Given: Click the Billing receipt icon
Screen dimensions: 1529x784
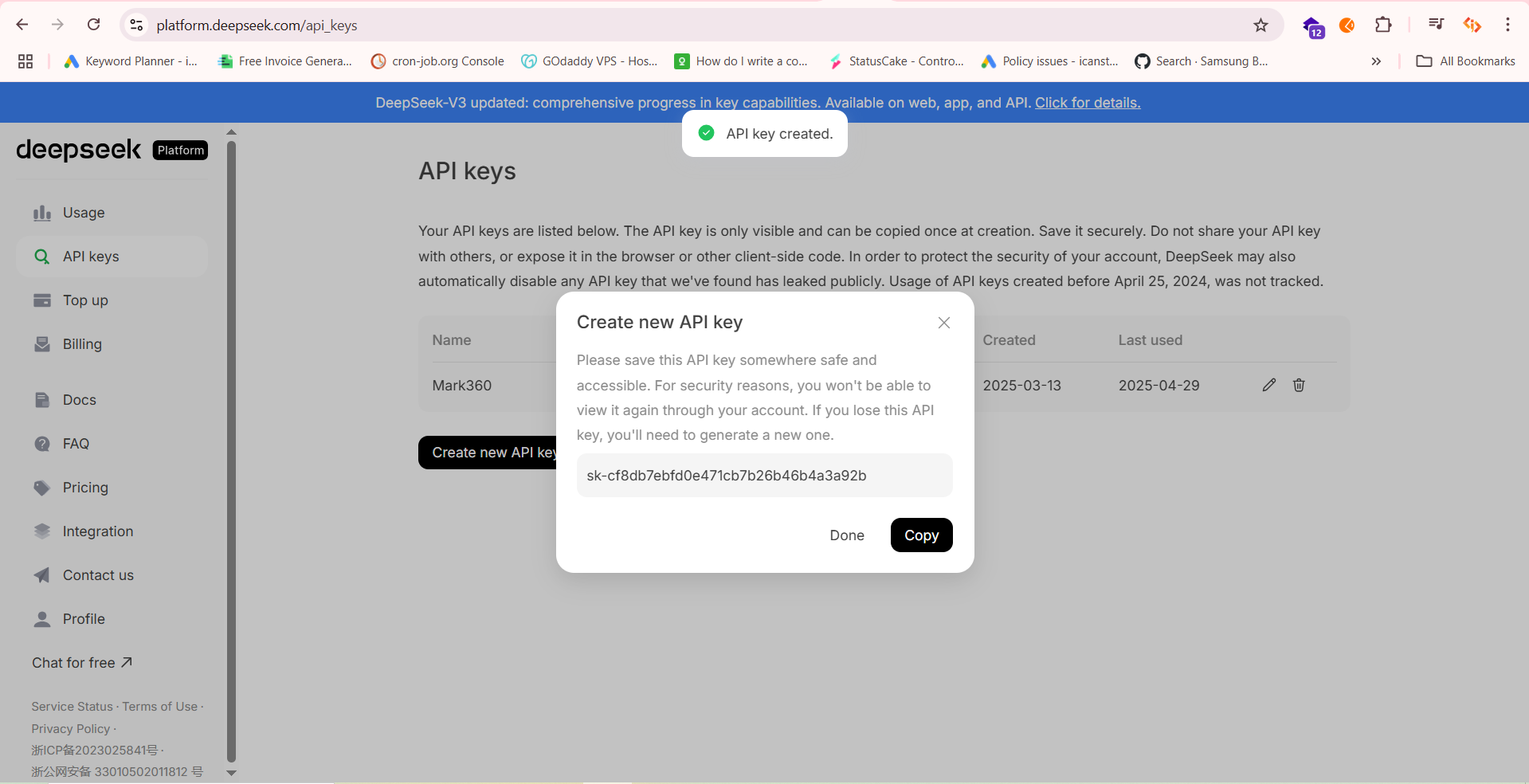Looking at the screenshot, I should coord(42,344).
